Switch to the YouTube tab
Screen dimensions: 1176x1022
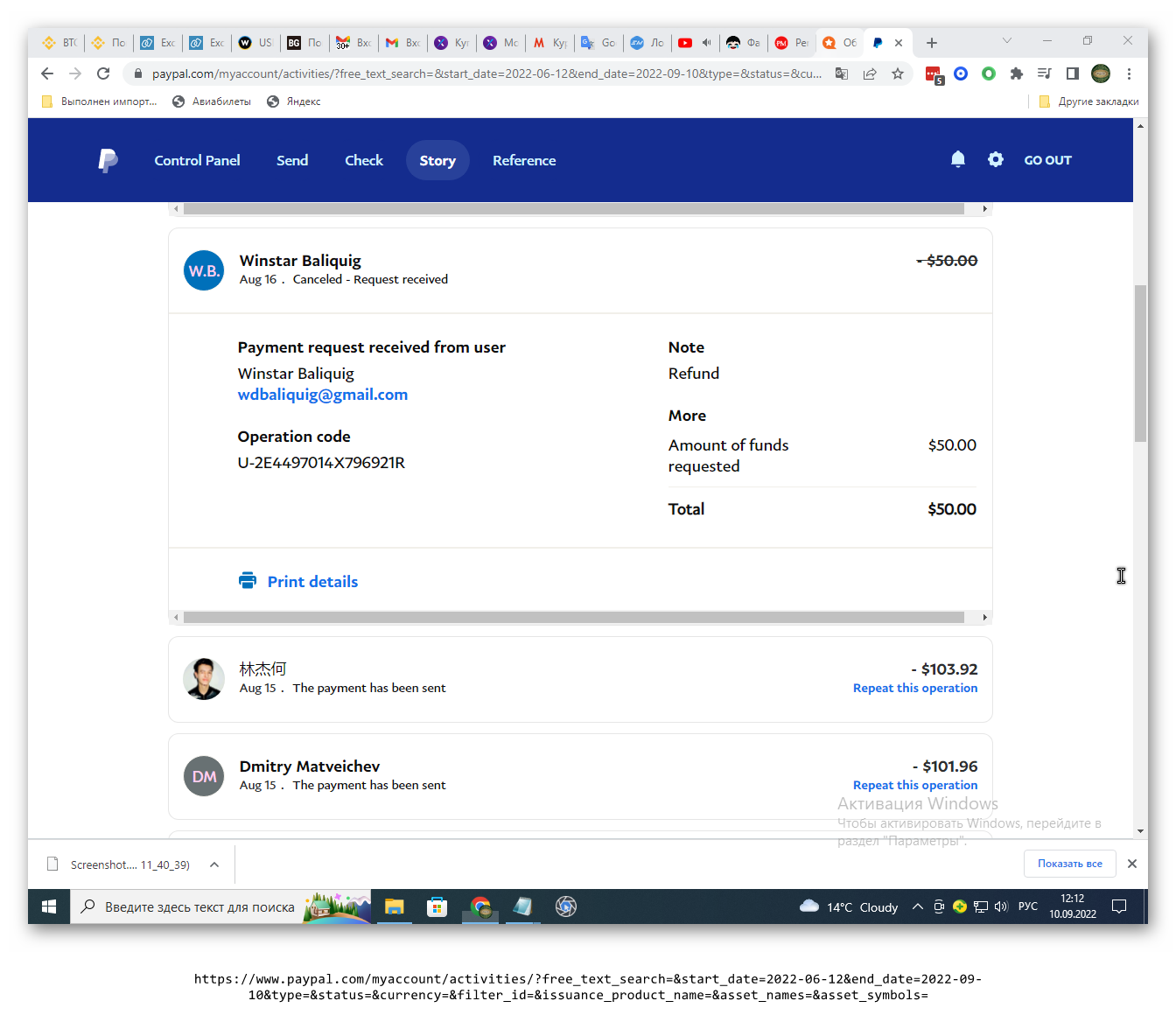[x=696, y=42]
